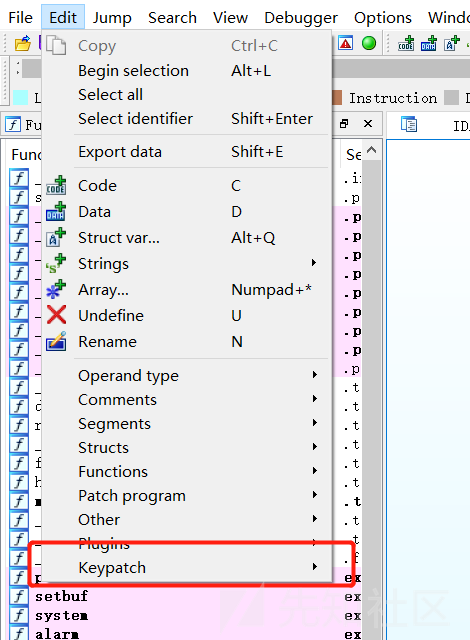This screenshot has width=470, height=640.
Task: Click the functions list scrollbar up arrow
Action: 371,150
